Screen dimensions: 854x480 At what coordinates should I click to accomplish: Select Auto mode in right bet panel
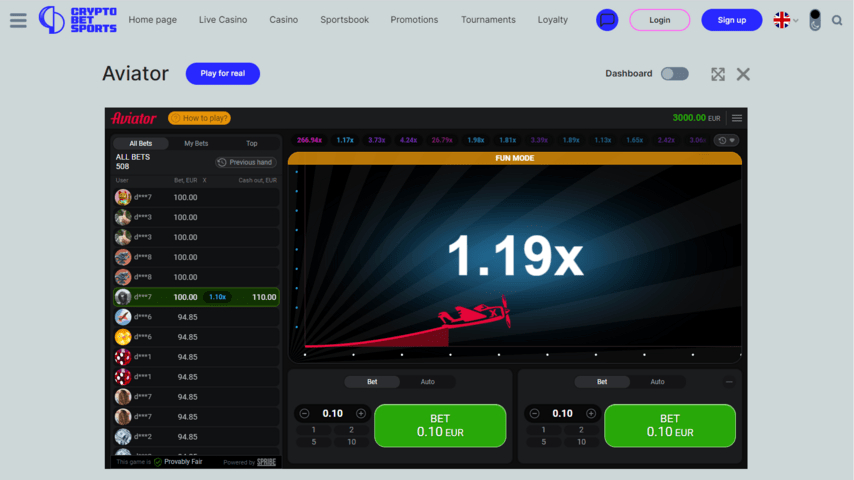tap(657, 382)
